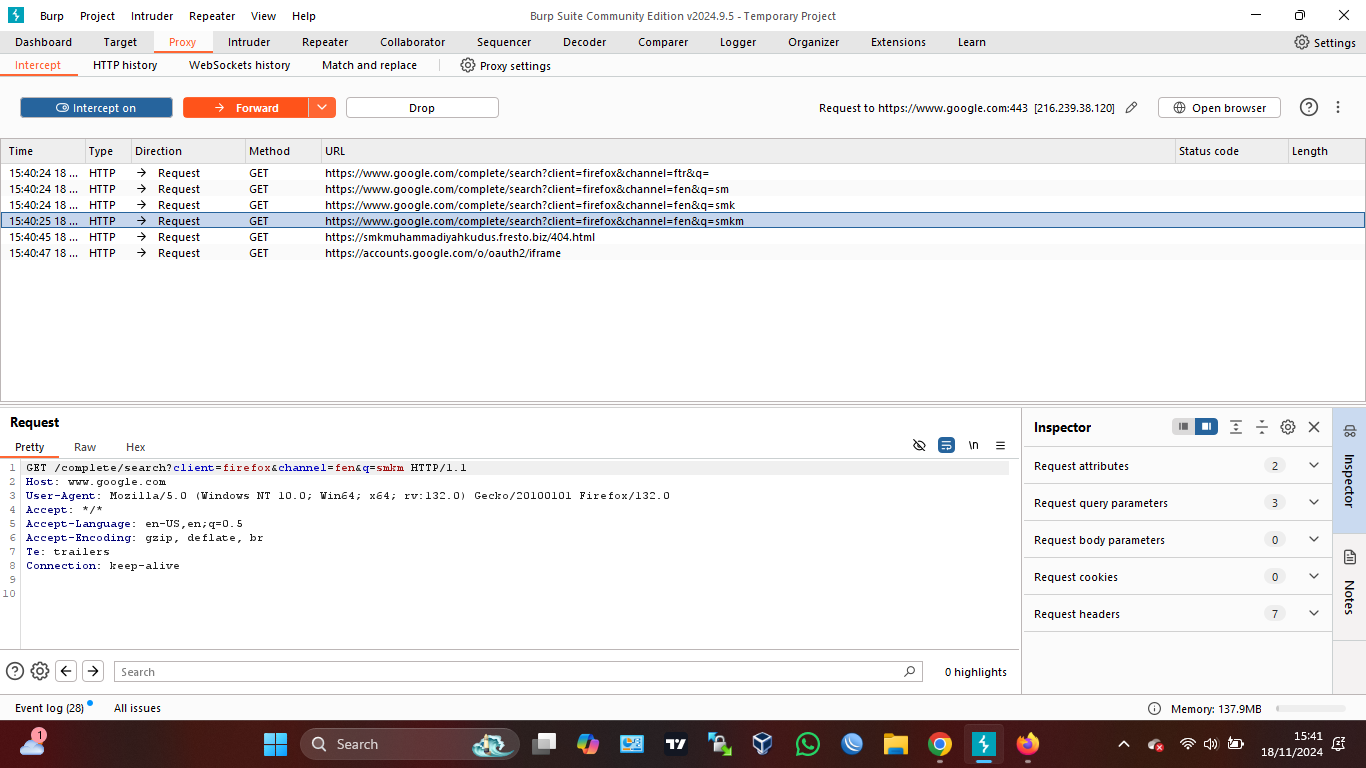The width and height of the screenshot is (1366, 768).
Task: Open Firefox from the taskbar
Action: [x=1027, y=744]
